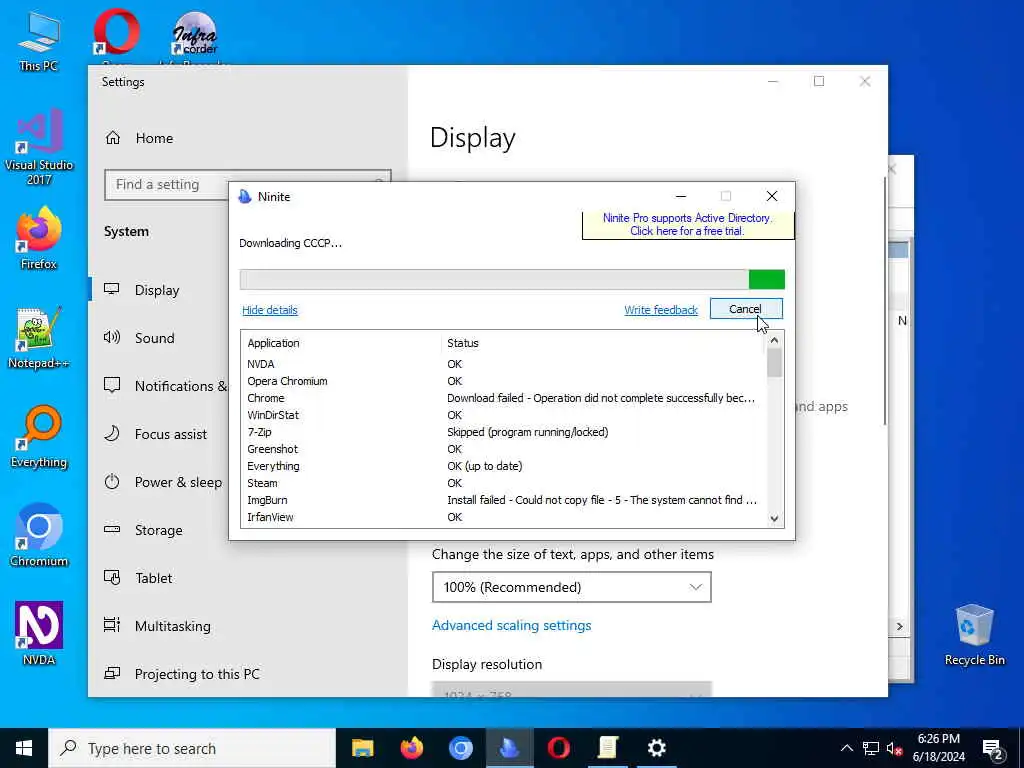Open the This PC desktop icon
Viewport: 1024px width, 768px height.
(39, 40)
